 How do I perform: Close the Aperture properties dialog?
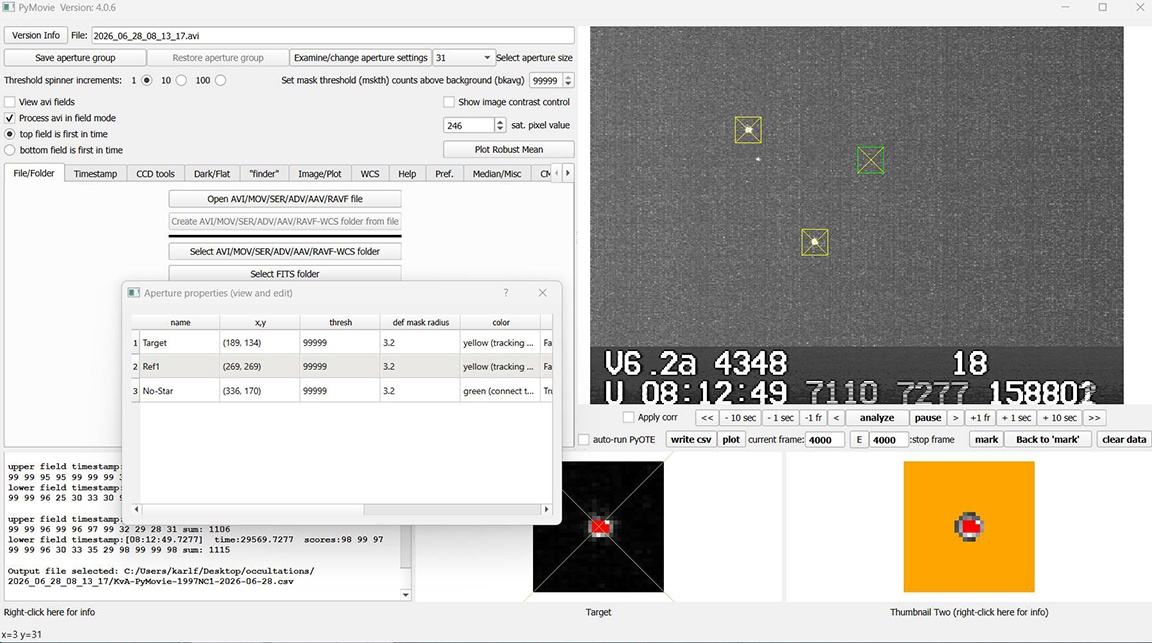(x=542, y=292)
